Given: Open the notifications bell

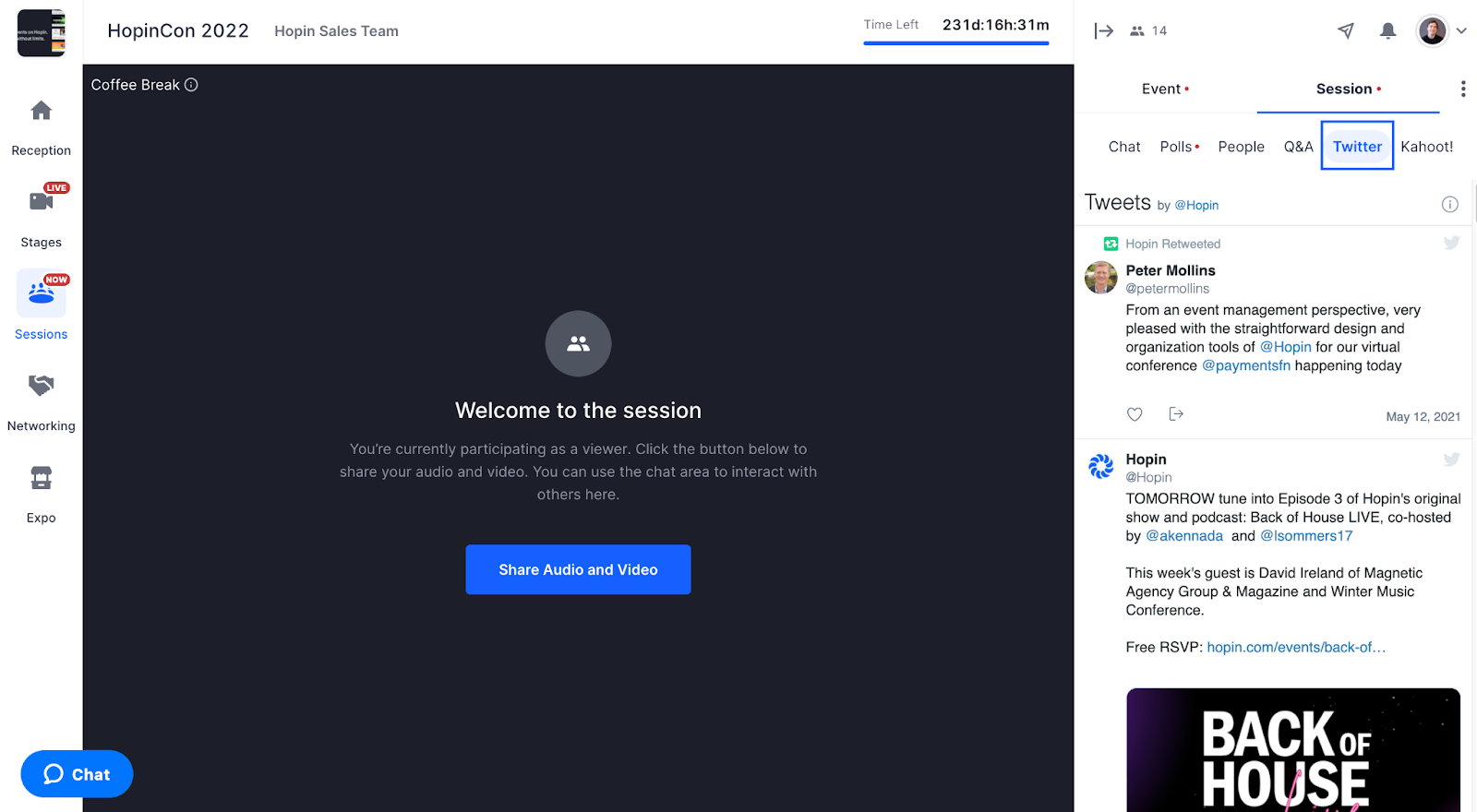Looking at the screenshot, I should click(x=1387, y=30).
